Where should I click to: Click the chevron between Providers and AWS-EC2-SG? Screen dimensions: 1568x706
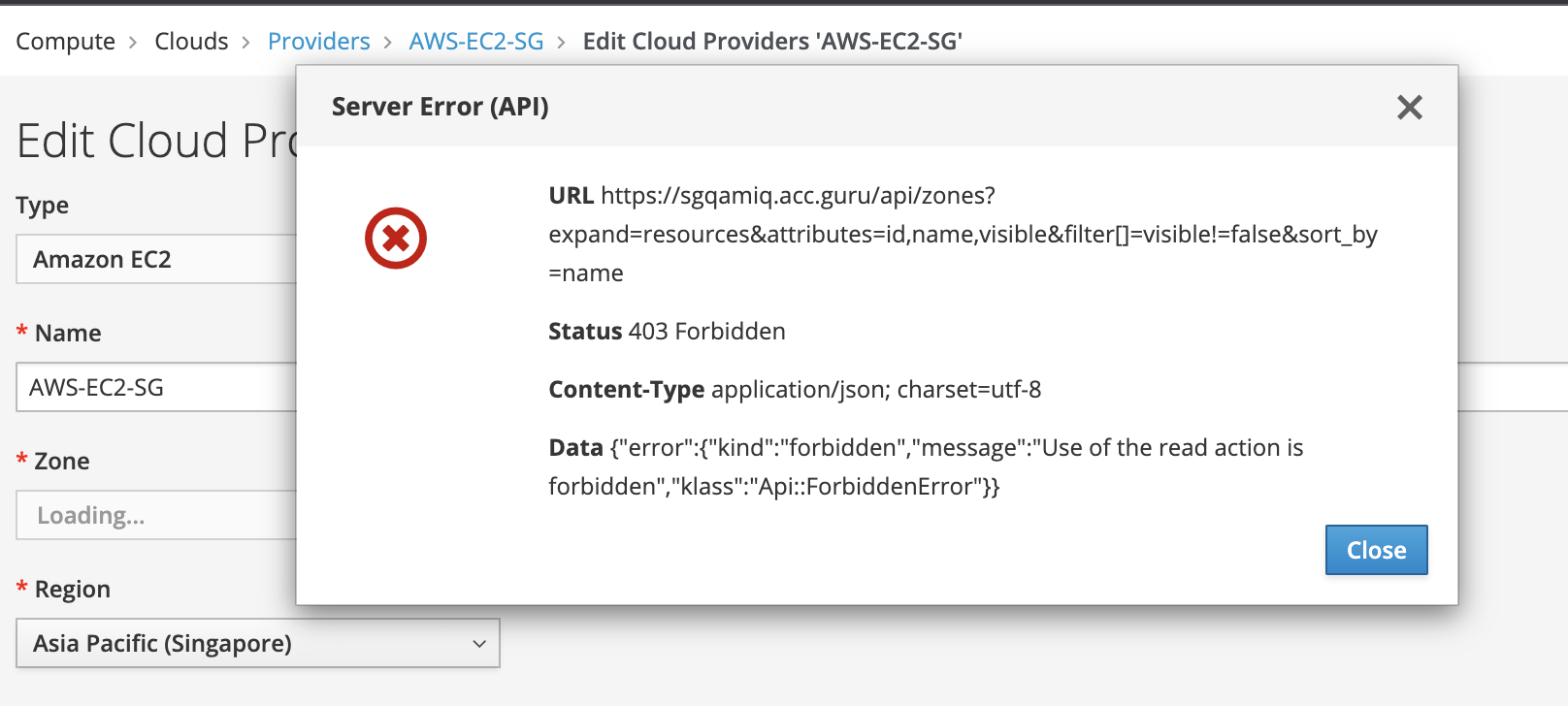point(388,43)
